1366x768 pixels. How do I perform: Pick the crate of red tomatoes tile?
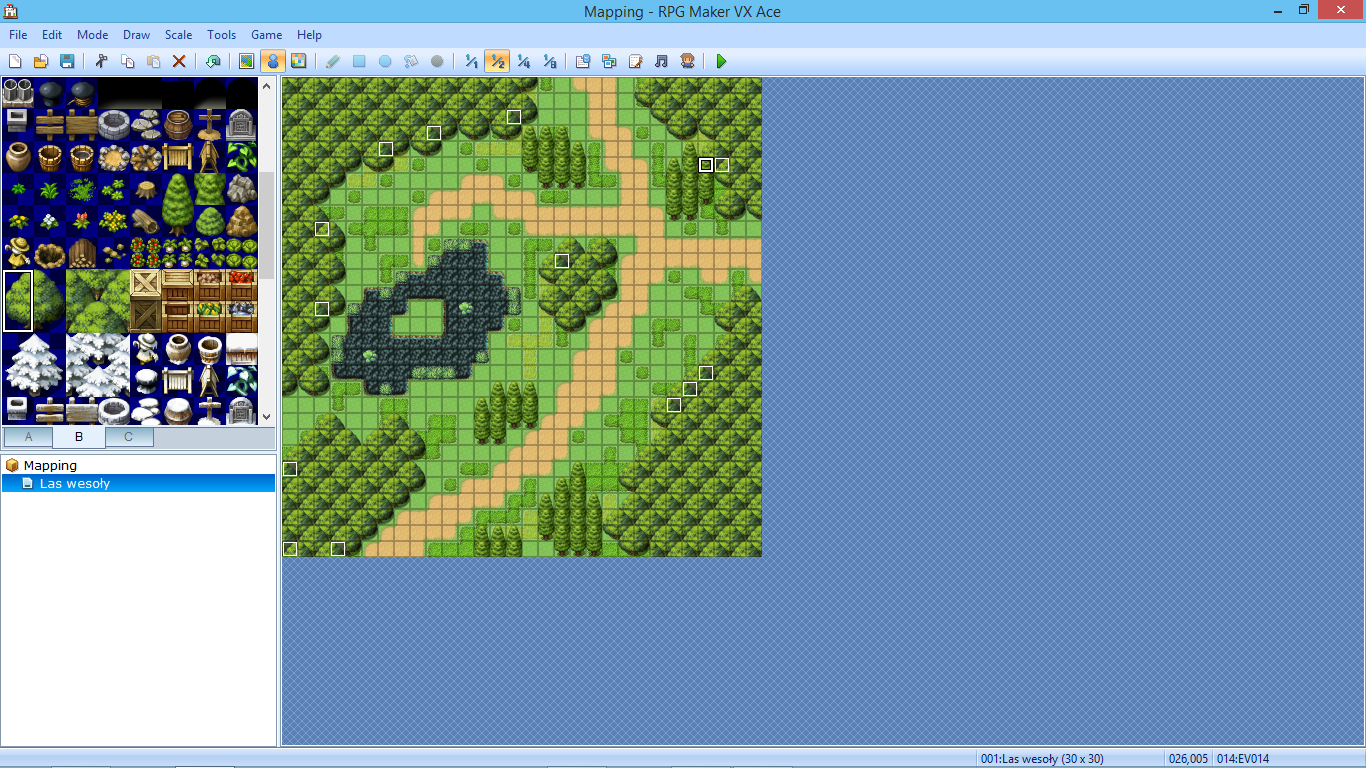click(242, 286)
